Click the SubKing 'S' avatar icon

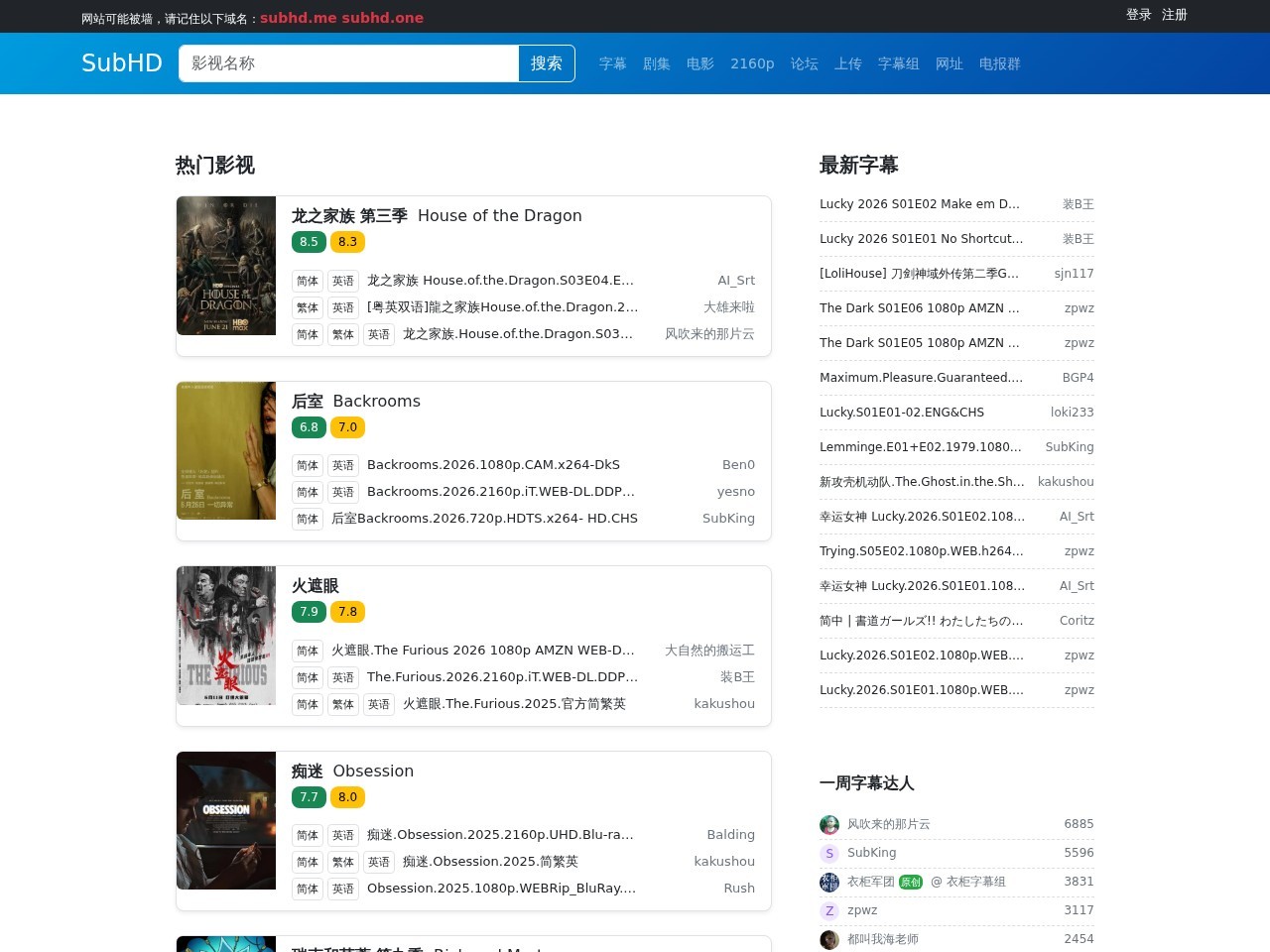[x=829, y=853]
